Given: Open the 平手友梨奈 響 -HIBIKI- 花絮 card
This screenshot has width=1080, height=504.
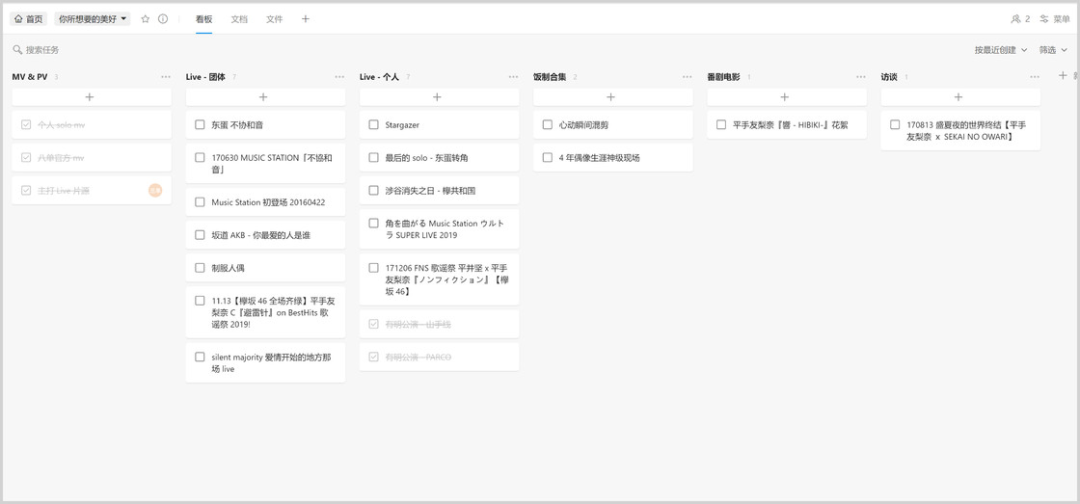Looking at the screenshot, I should click(787, 125).
